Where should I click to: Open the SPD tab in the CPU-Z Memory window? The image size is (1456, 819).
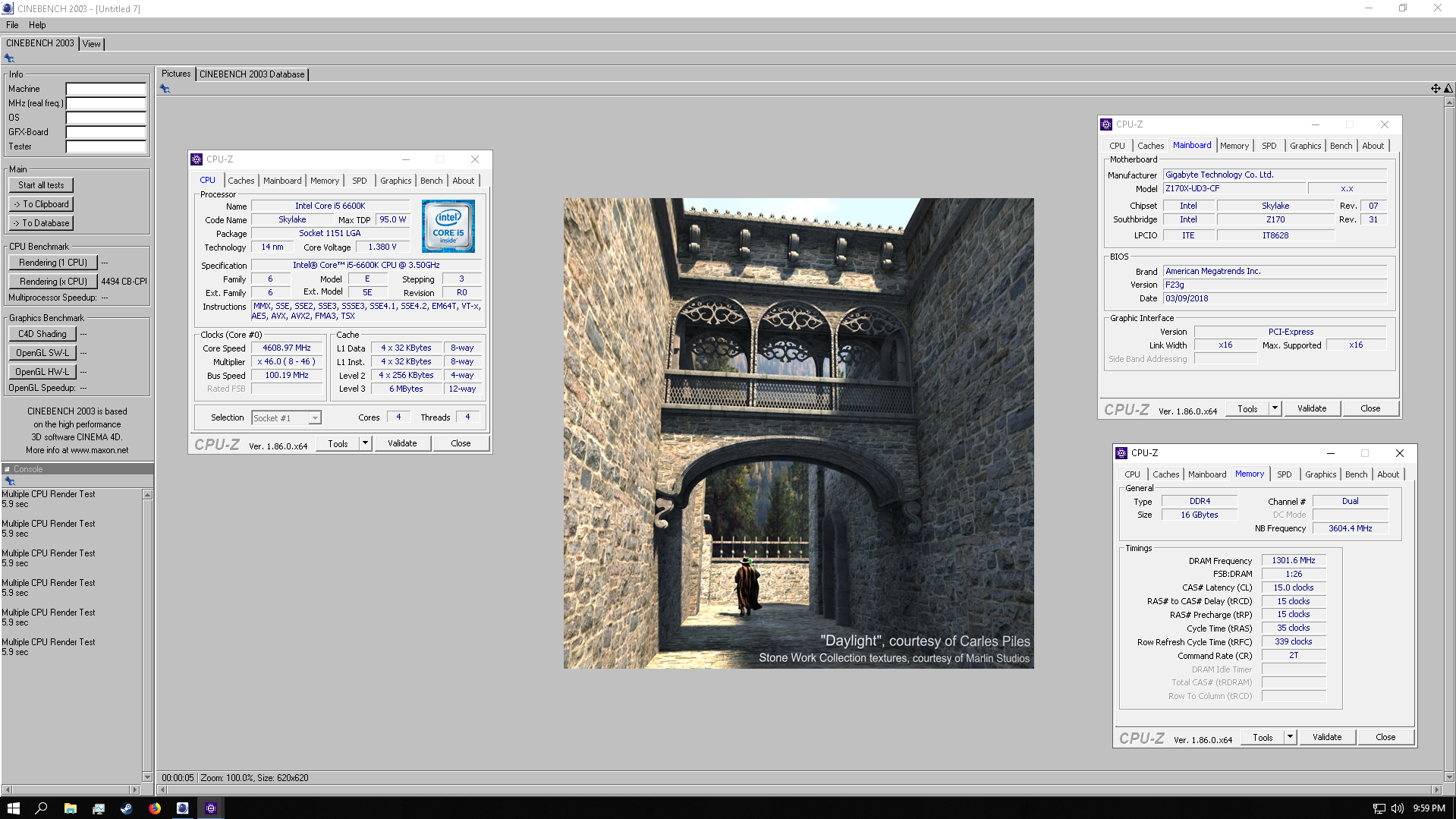click(1284, 474)
